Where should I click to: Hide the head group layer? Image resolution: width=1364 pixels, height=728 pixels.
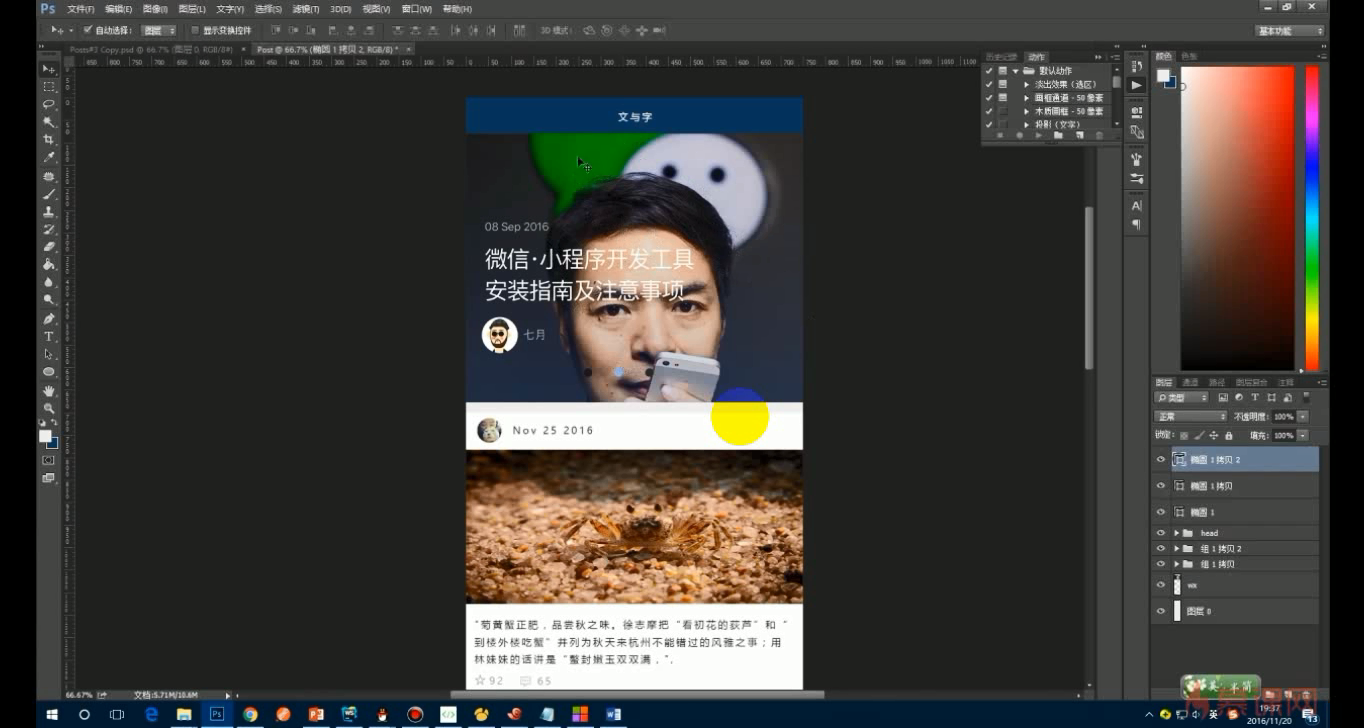1161,533
